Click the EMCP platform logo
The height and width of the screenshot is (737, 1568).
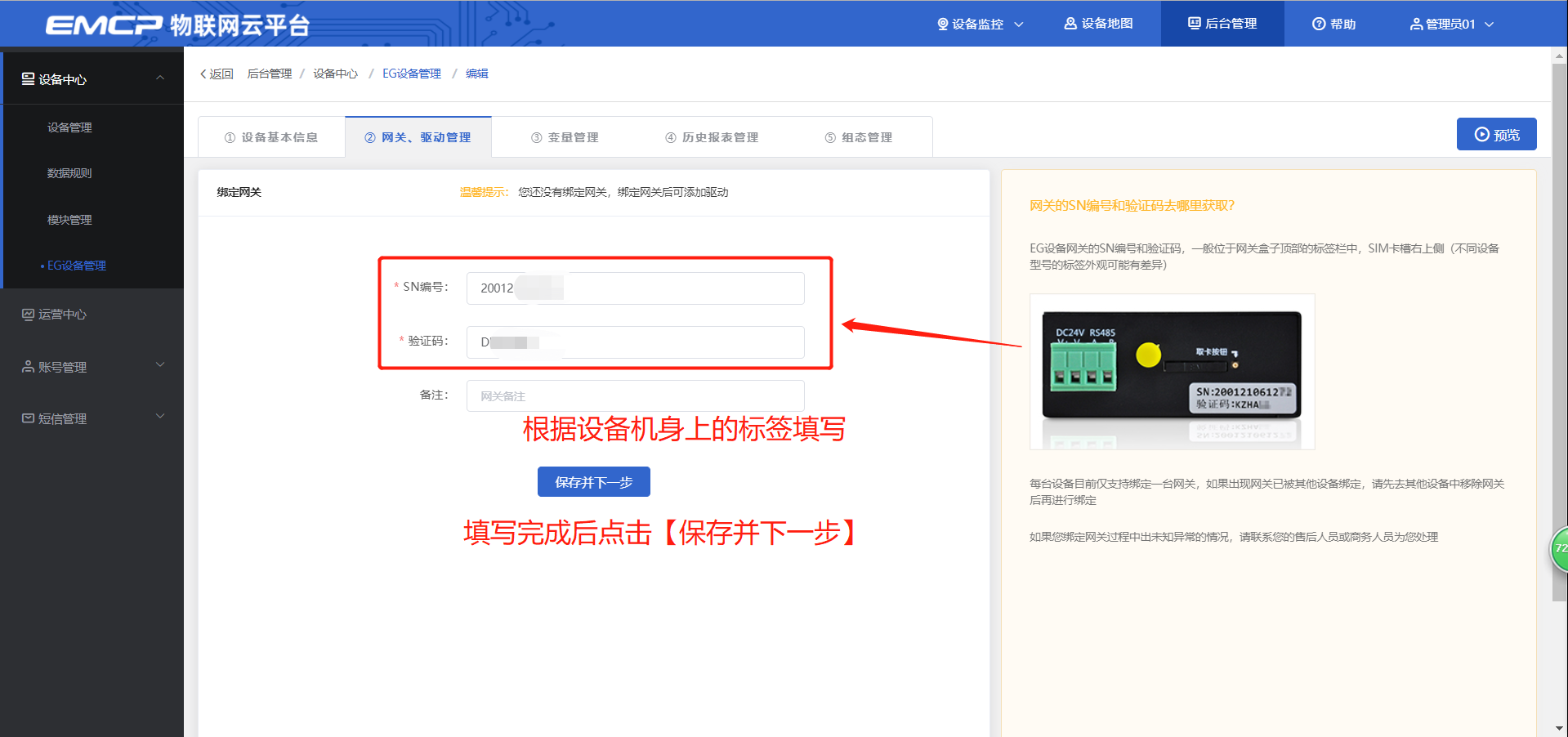click(x=177, y=25)
